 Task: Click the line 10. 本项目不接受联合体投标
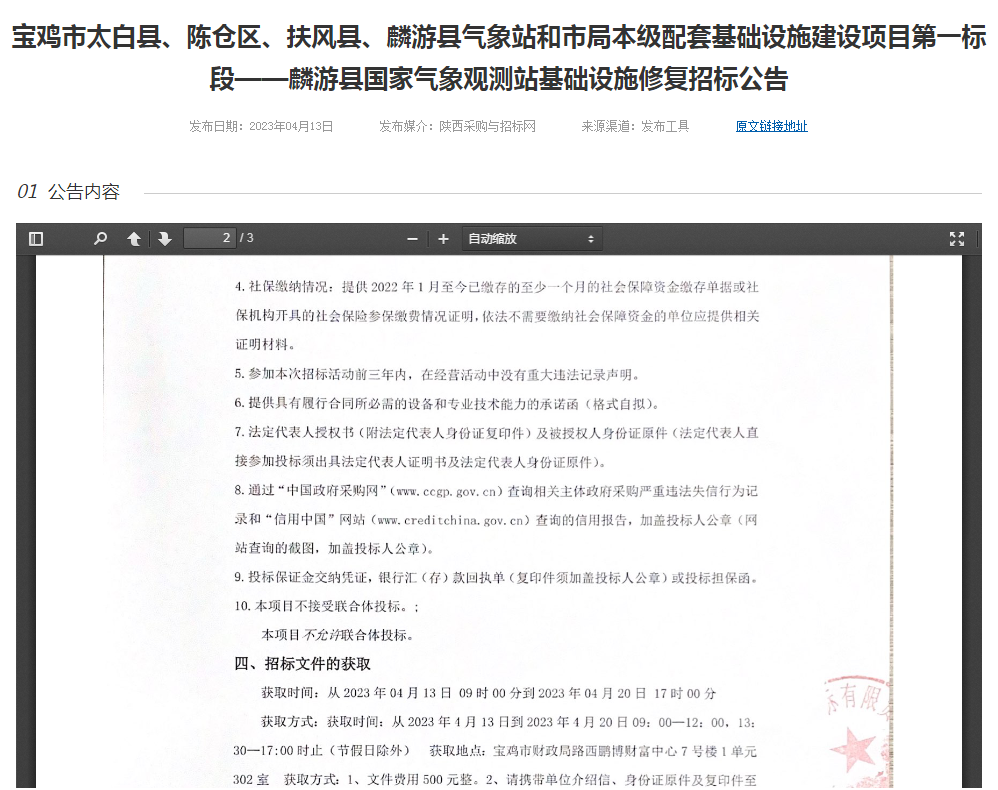click(x=327, y=606)
